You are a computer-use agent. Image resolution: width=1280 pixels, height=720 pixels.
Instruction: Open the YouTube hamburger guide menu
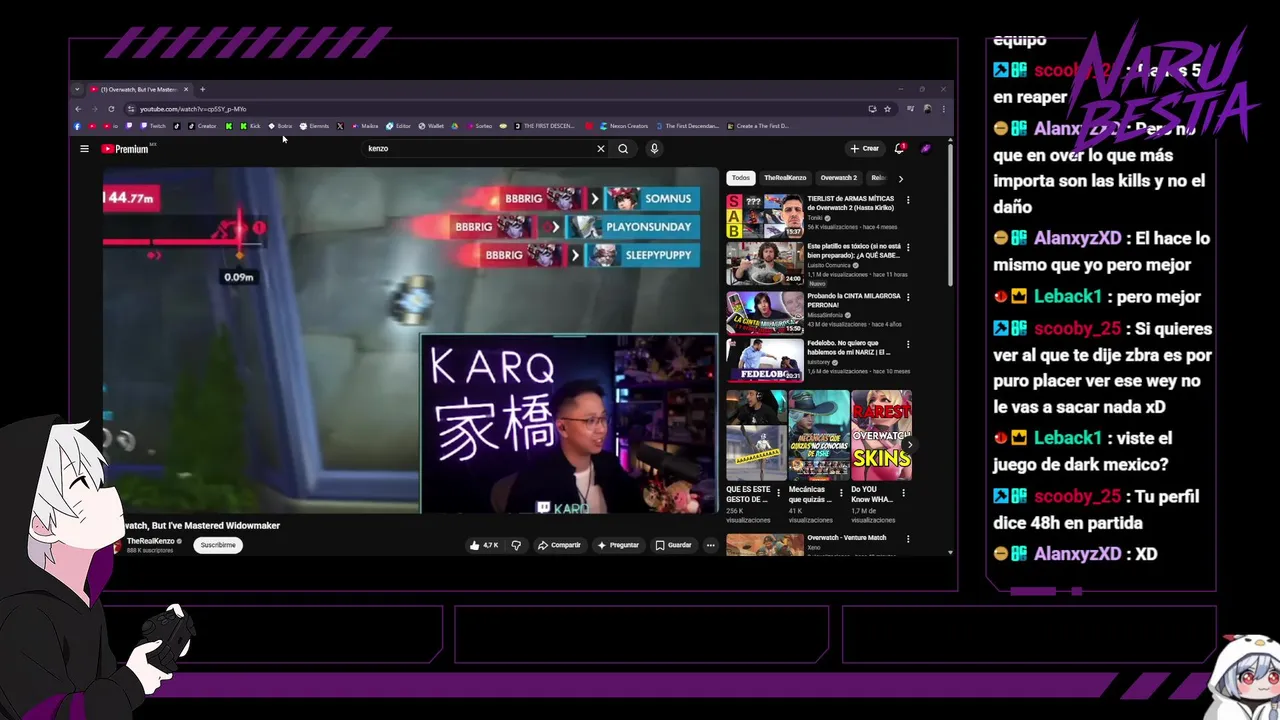point(84,149)
